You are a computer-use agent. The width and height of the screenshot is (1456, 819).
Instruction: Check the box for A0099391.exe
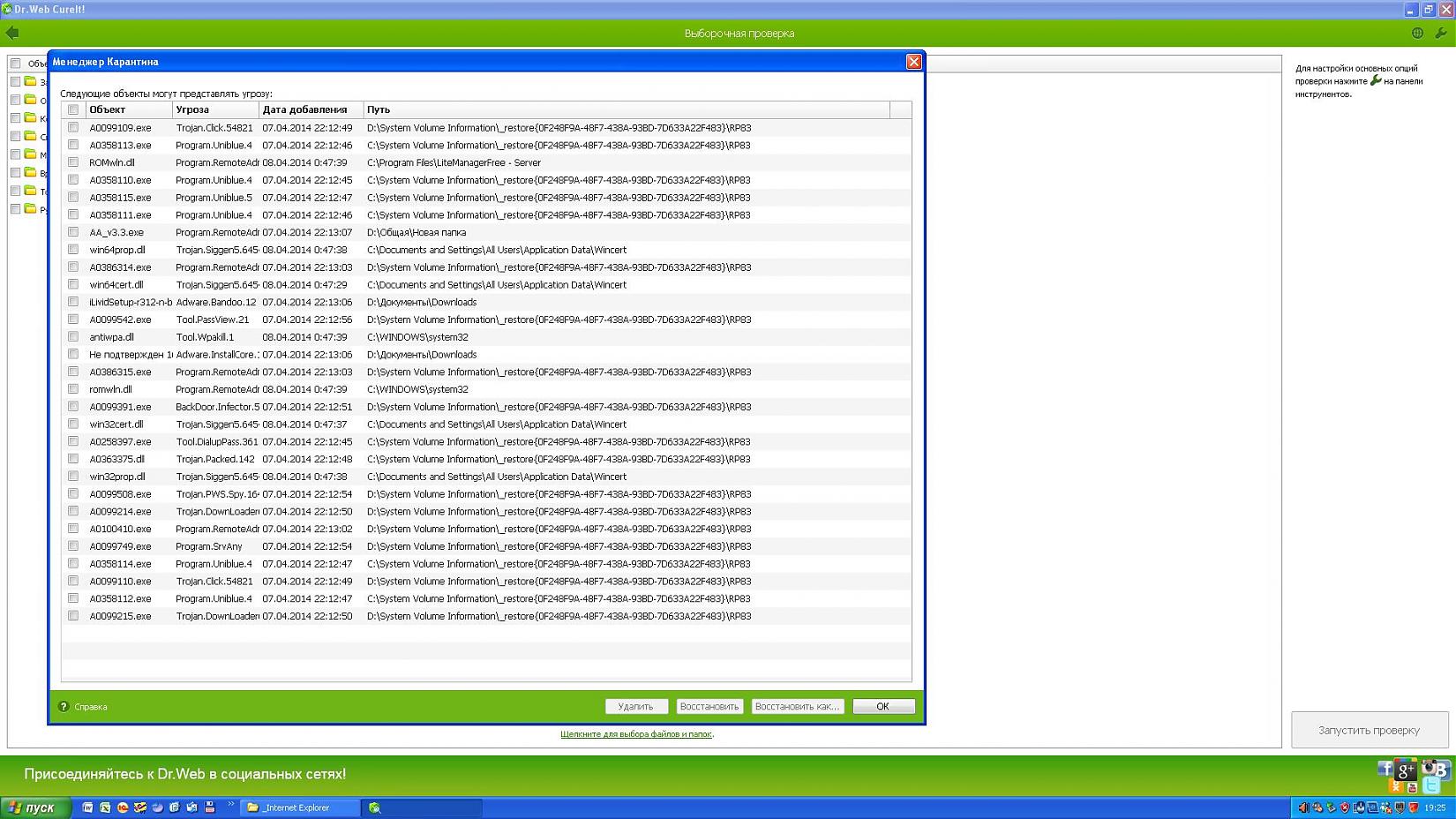[x=73, y=407]
